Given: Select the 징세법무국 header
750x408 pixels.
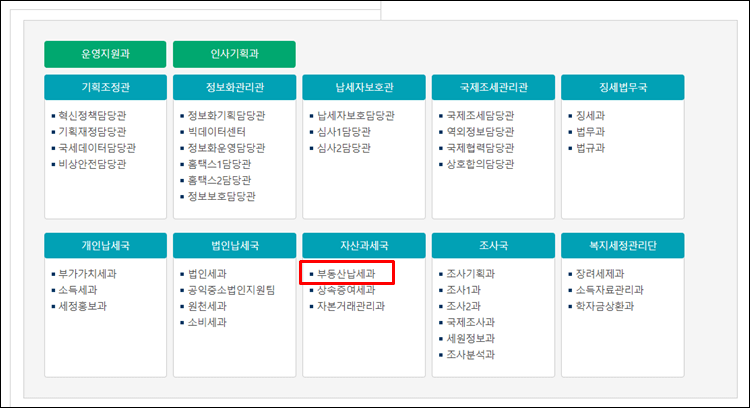Looking at the screenshot, I should (x=623, y=87).
